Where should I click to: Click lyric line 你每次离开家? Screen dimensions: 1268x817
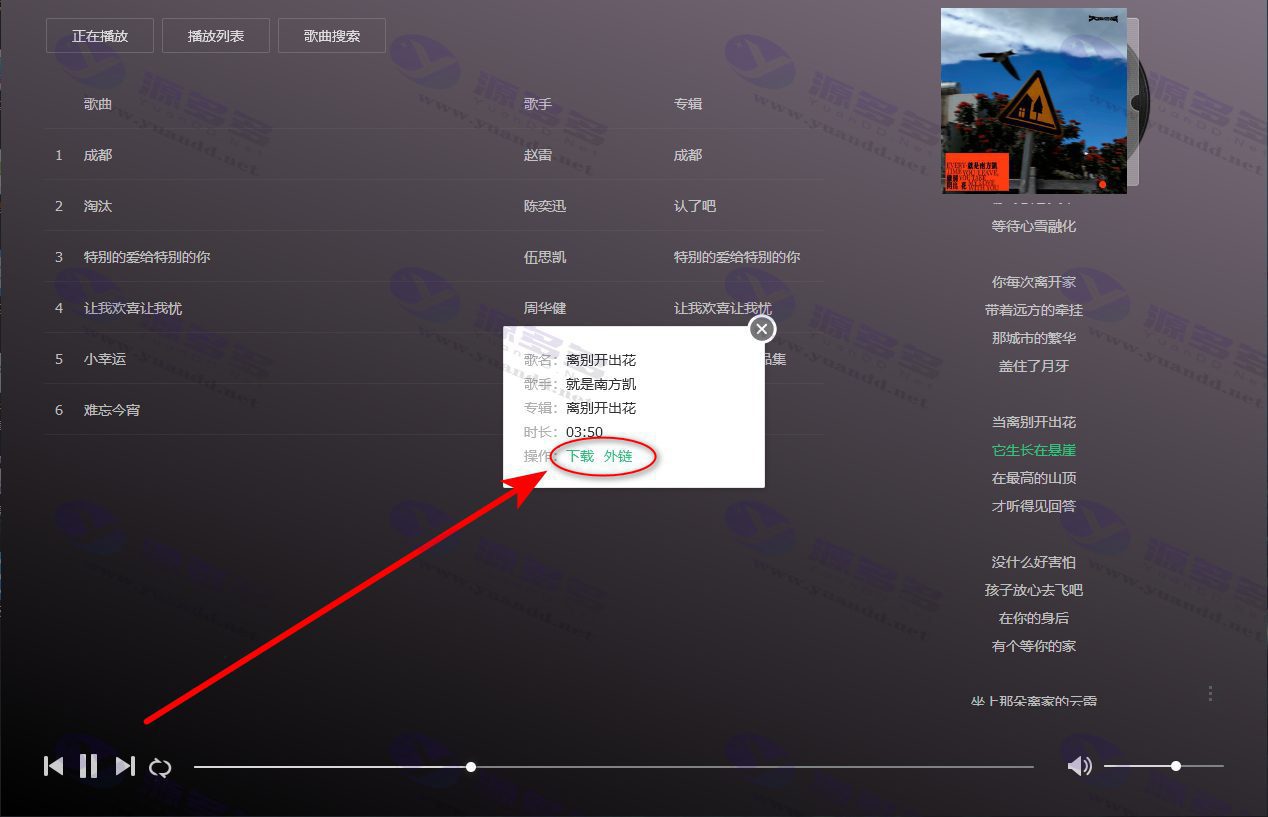[x=1034, y=282]
